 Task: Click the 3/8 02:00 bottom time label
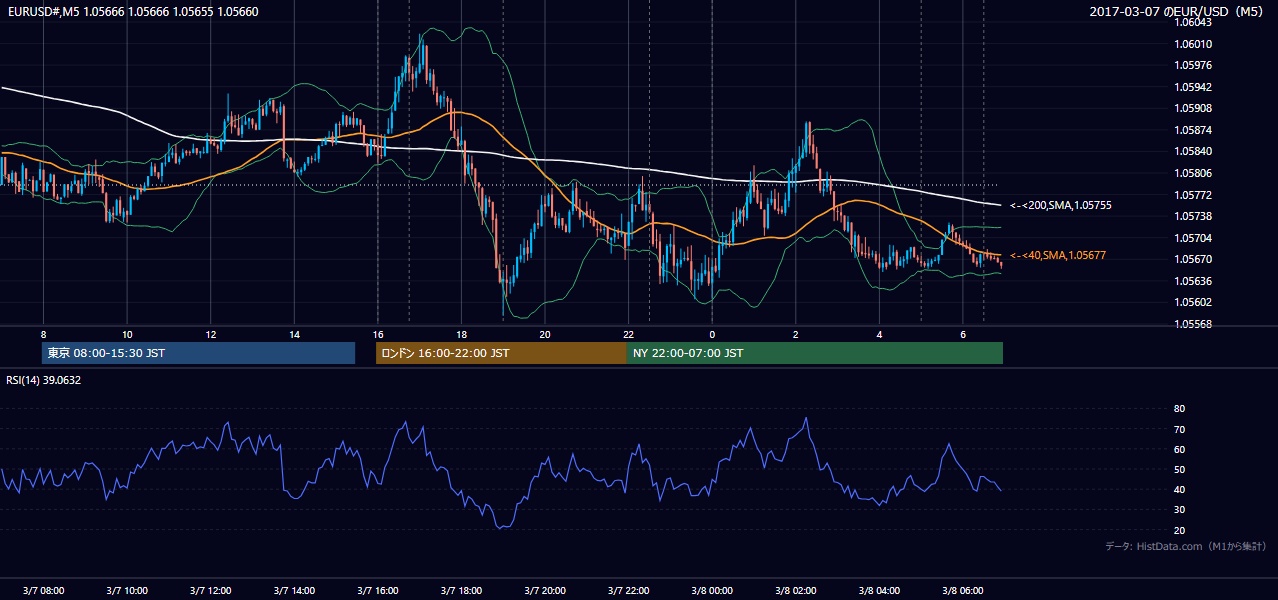click(x=795, y=590)
